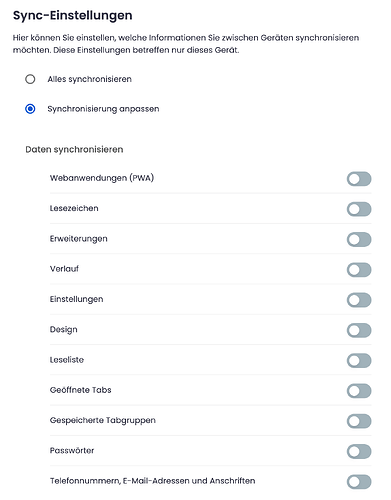This screenshot has height=500, width=391.
Task: Enable the Webanwendungen (PWA) sync toggle
Action: (x=359, y=179)
